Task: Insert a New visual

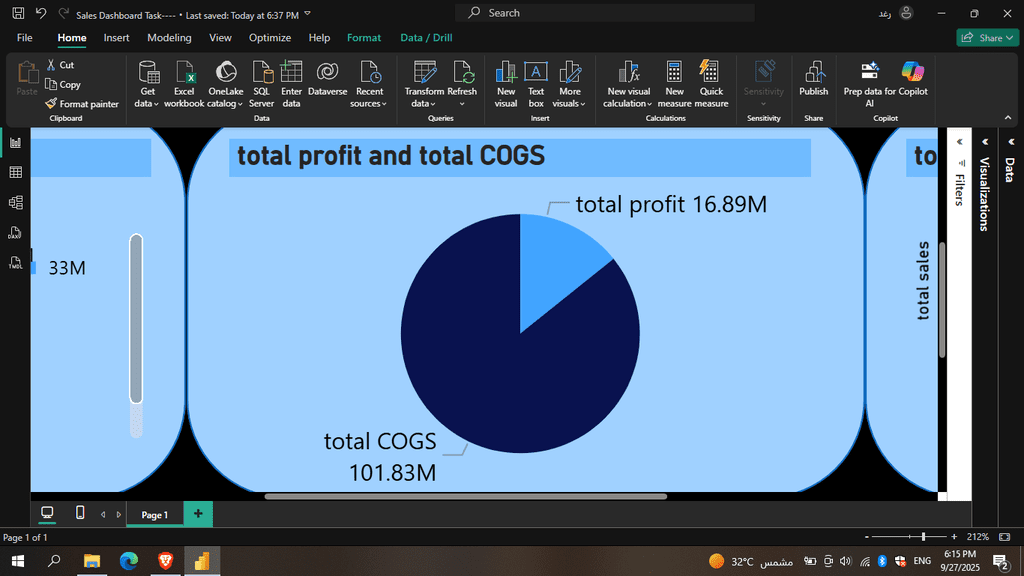Action: click(505, 84)
